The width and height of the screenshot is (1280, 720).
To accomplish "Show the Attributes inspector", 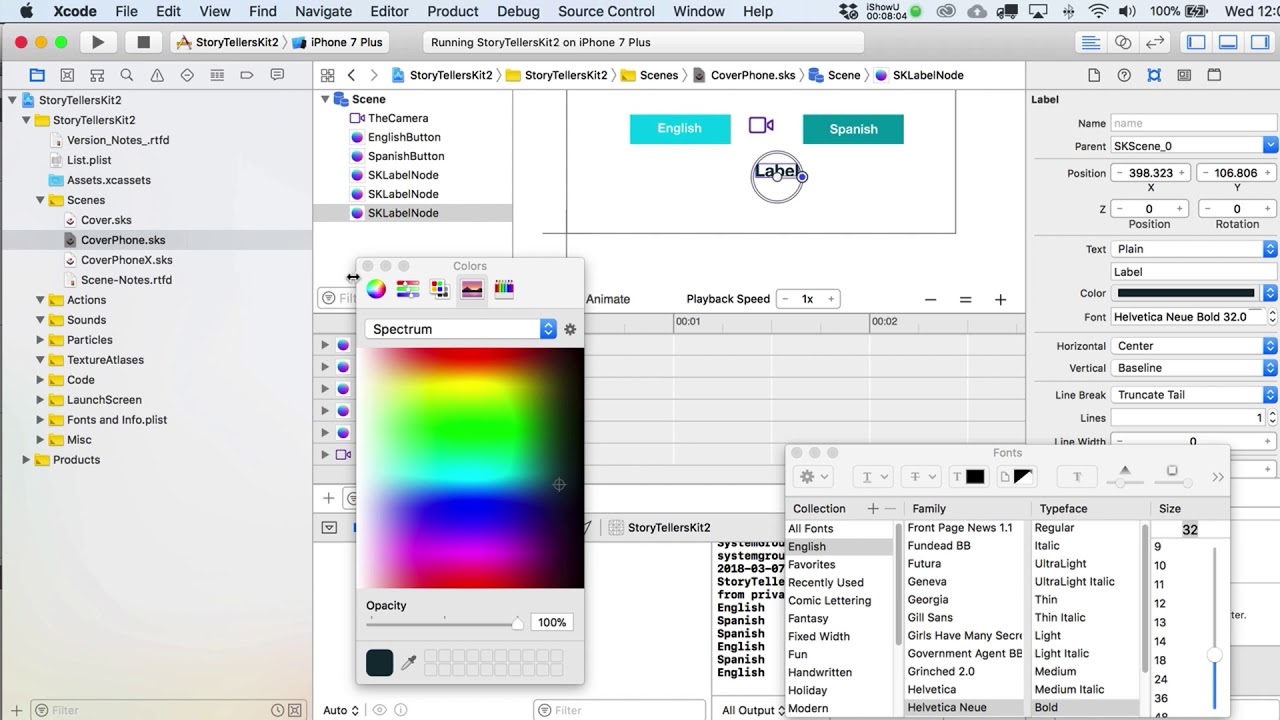I will [1154, 75].
